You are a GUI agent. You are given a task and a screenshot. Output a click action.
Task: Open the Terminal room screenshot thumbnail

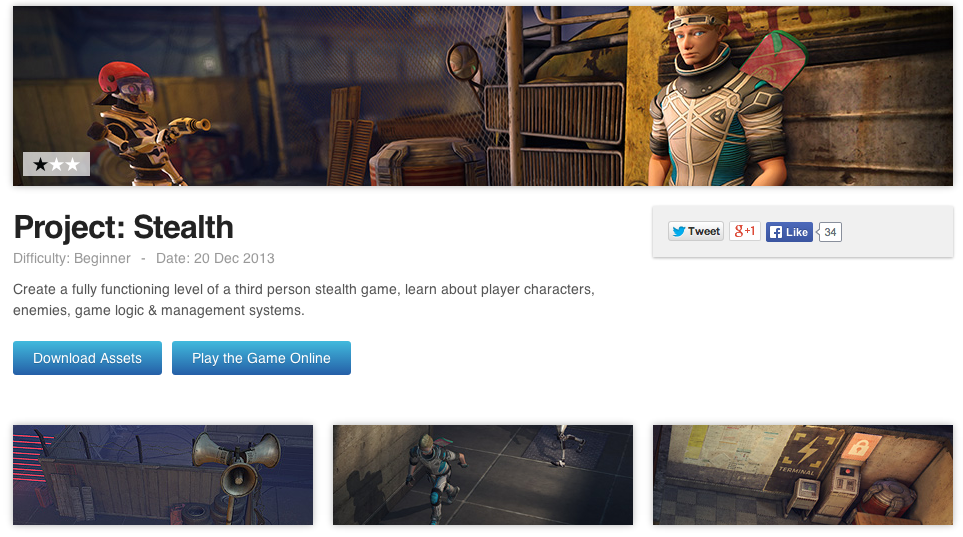[x=803, y=475]
